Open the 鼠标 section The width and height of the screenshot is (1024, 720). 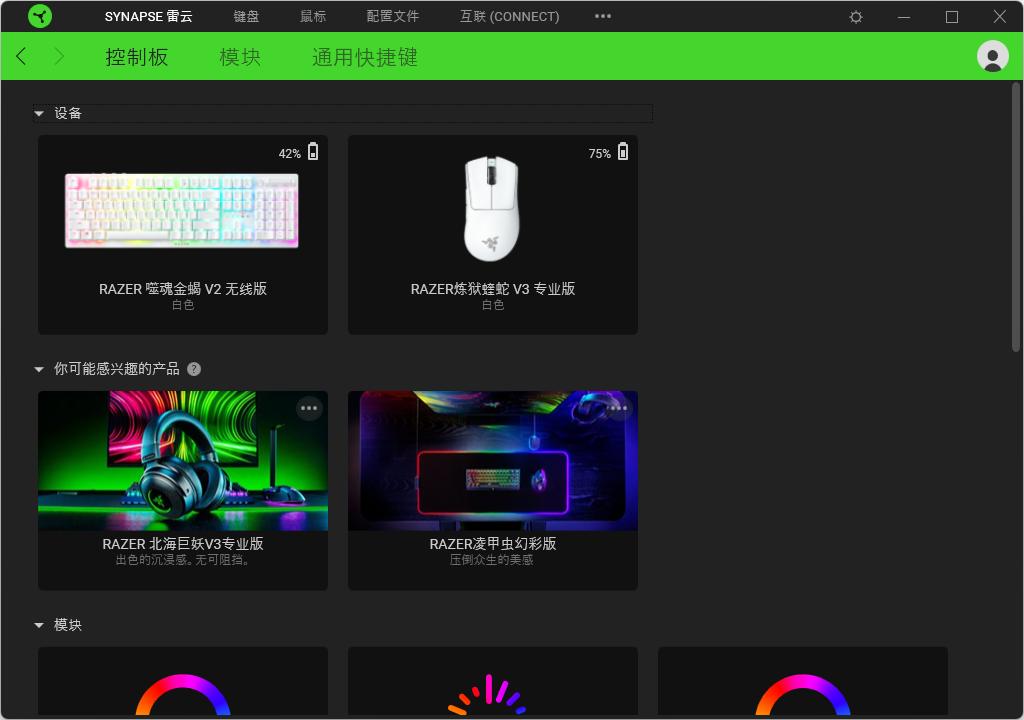pos(313,16)
